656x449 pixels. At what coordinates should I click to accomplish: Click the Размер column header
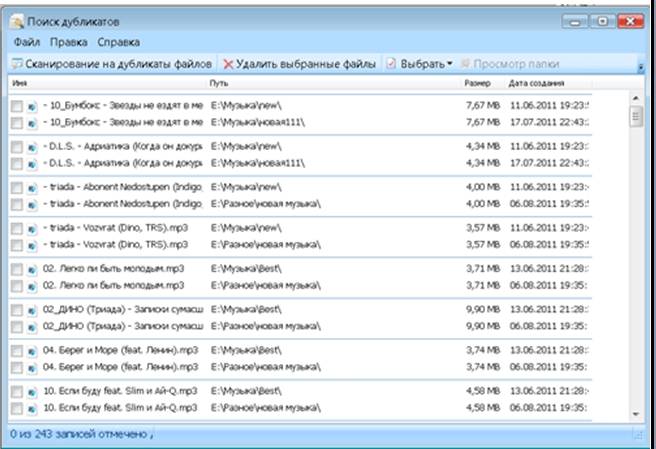[x=477, y=83]
